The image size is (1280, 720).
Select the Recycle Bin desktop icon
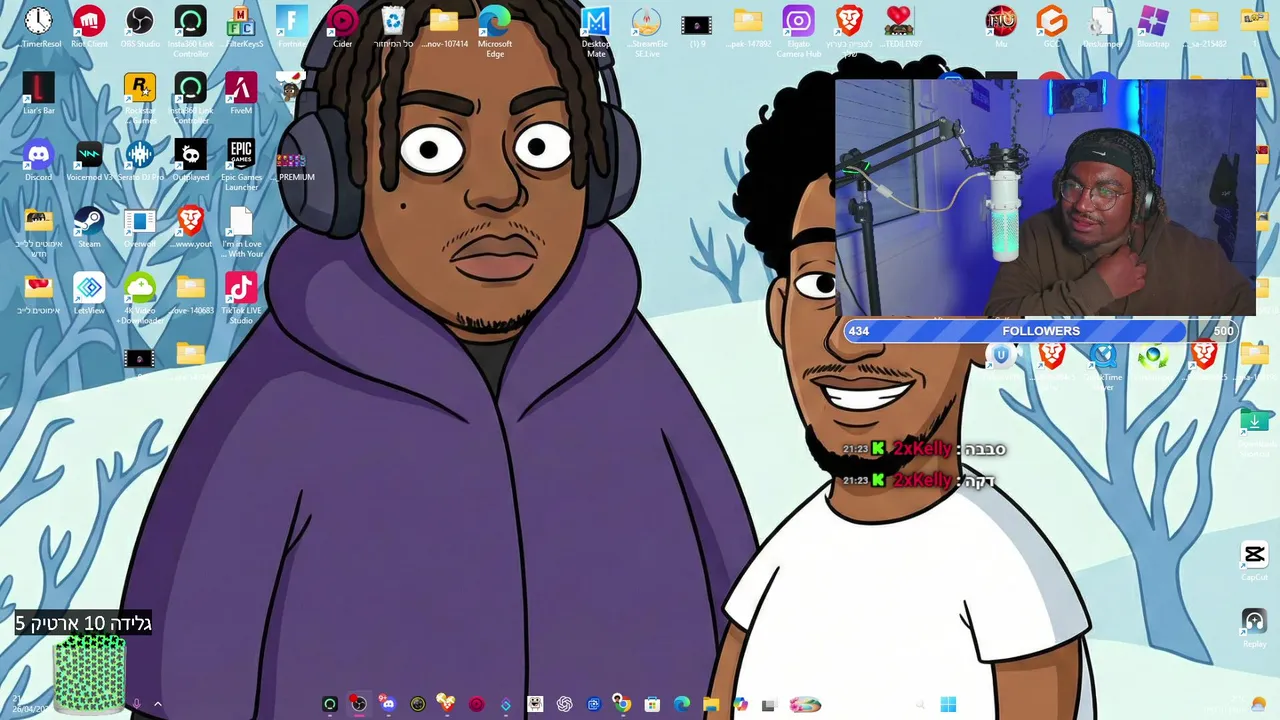click(x=393, y=27)
